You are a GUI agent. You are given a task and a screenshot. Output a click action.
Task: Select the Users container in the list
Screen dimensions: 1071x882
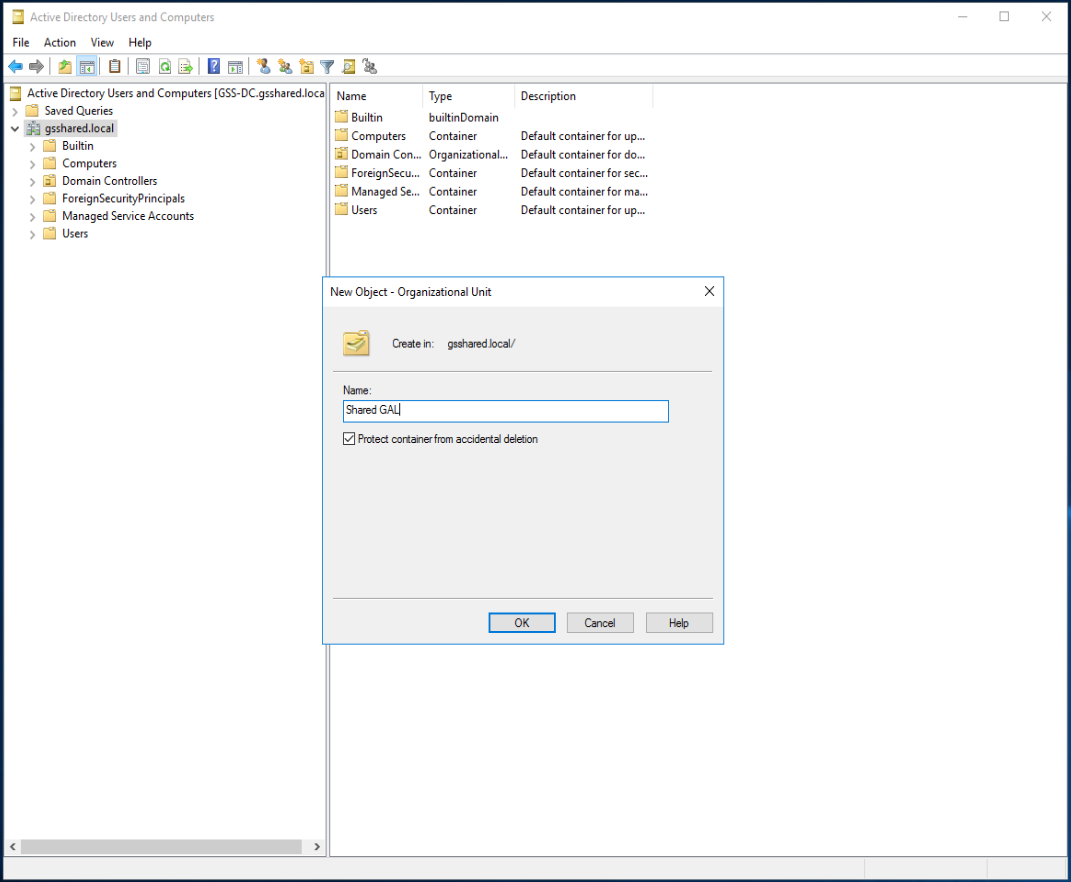(364, 210)
